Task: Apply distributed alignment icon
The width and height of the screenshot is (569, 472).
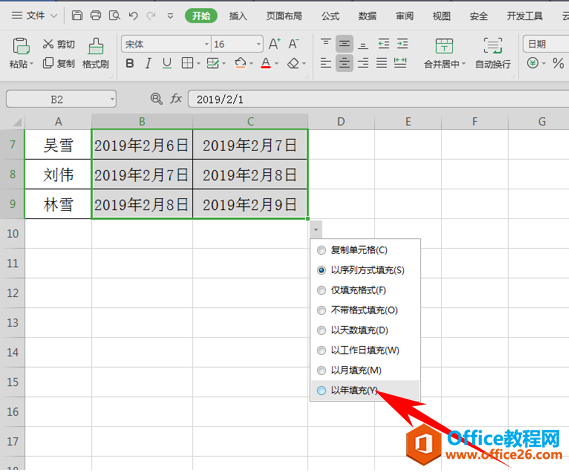Action: tap(400, 63)
